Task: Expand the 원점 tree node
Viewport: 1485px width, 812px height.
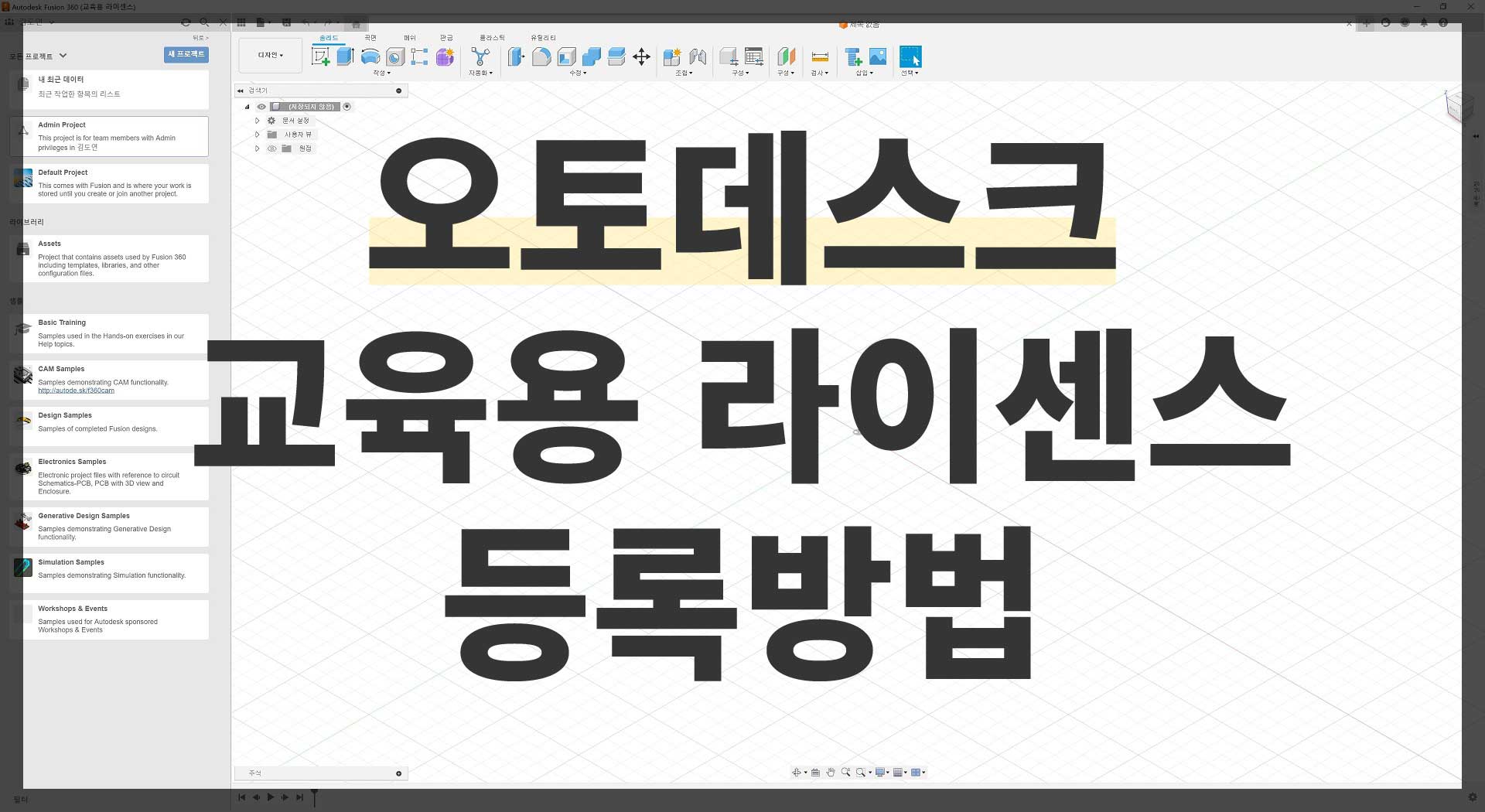Action: coord(258,148)
